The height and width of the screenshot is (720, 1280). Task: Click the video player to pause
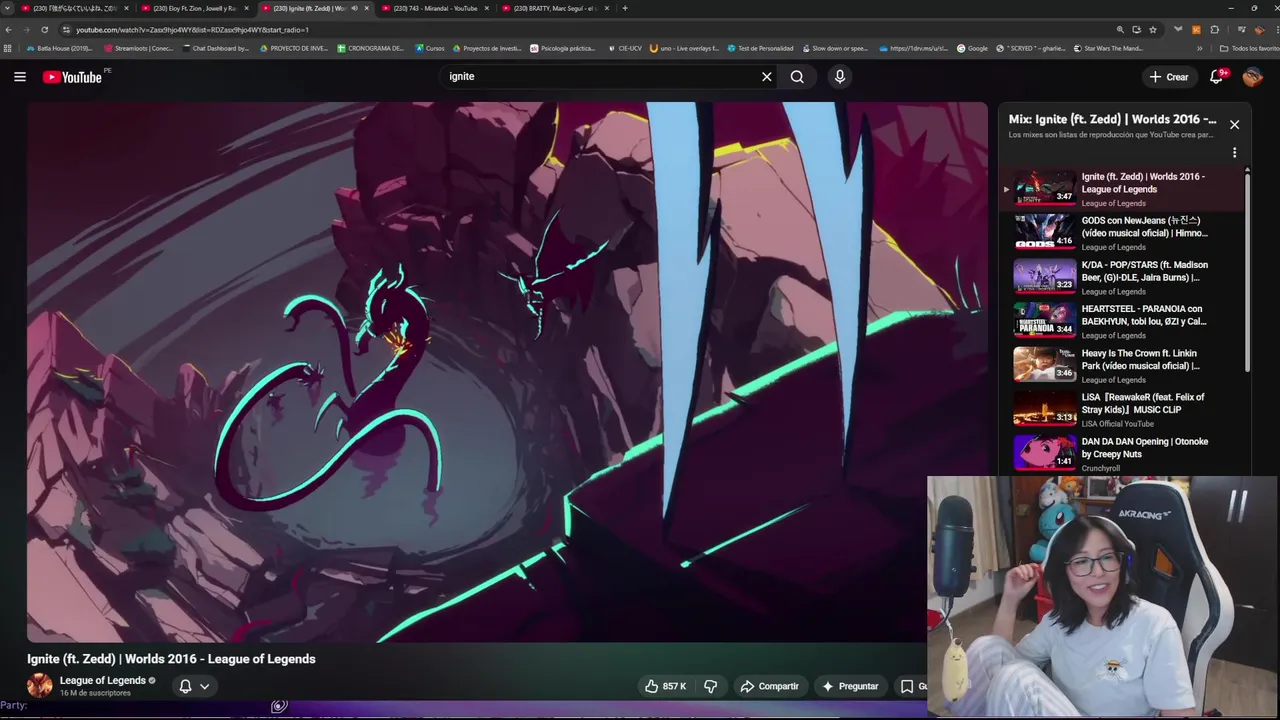point(507,371)
